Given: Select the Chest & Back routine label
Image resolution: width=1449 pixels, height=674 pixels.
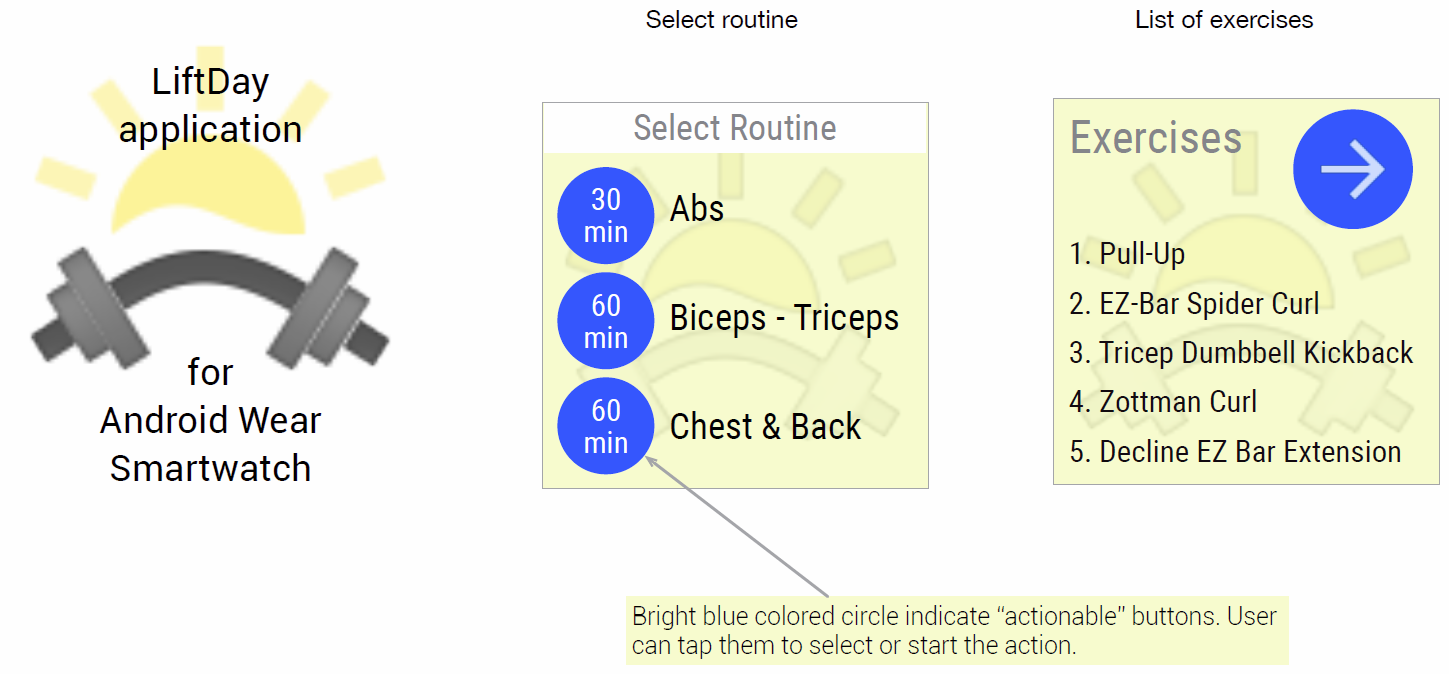Looking at the screenshot, I should click(x=765, y=426).
